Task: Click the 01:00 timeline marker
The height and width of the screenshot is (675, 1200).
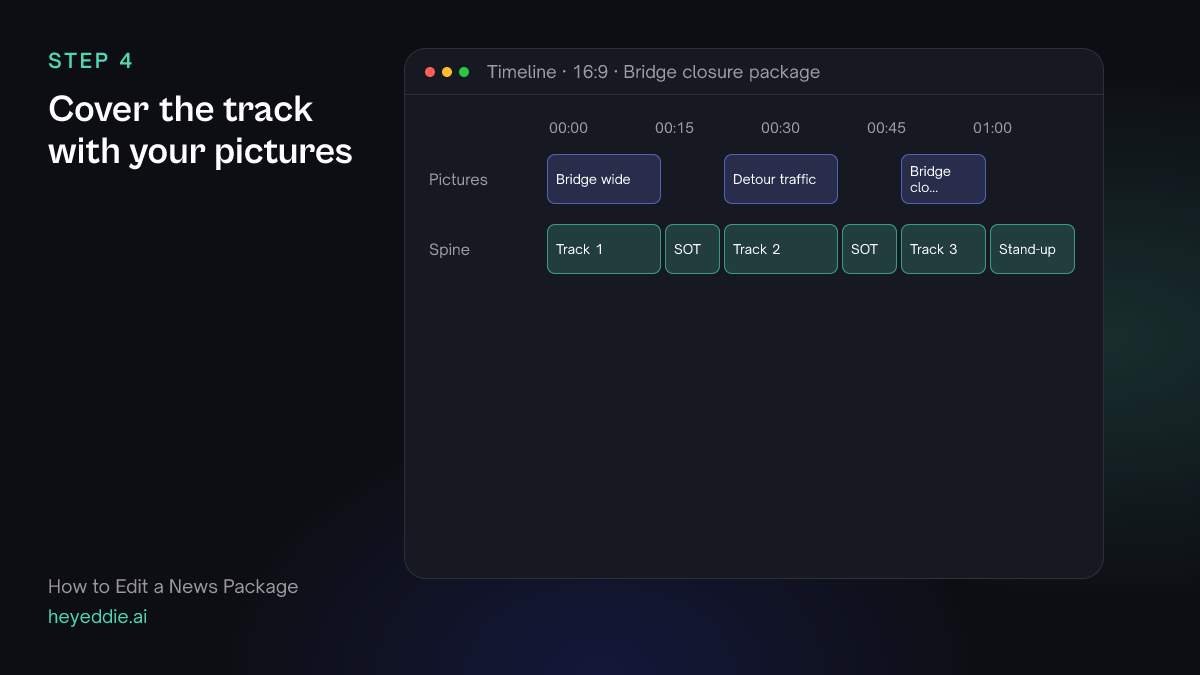Action: click(992, 128)
